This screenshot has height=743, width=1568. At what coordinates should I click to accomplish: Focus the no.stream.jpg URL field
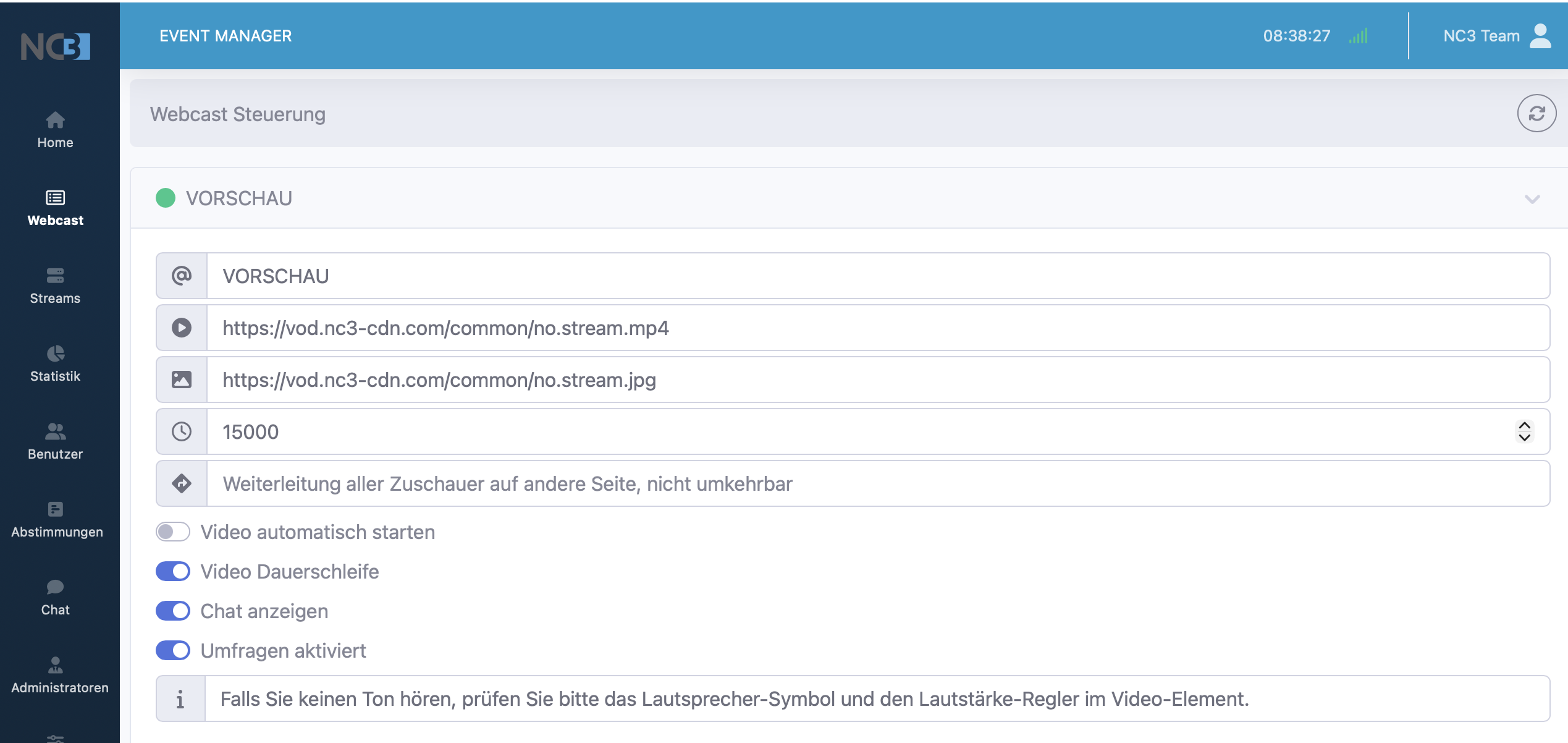(878, 380)
